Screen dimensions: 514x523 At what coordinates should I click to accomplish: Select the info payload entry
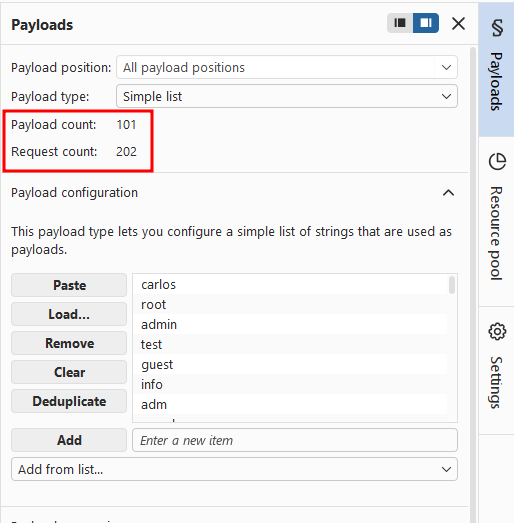click(x=290, y=384)
